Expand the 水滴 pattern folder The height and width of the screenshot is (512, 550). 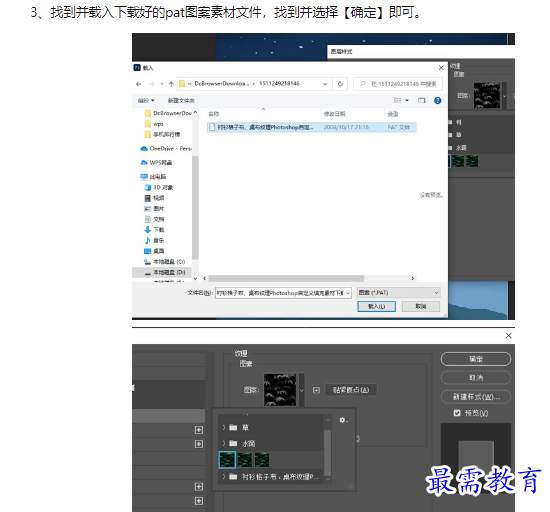(x=223, y=443)
